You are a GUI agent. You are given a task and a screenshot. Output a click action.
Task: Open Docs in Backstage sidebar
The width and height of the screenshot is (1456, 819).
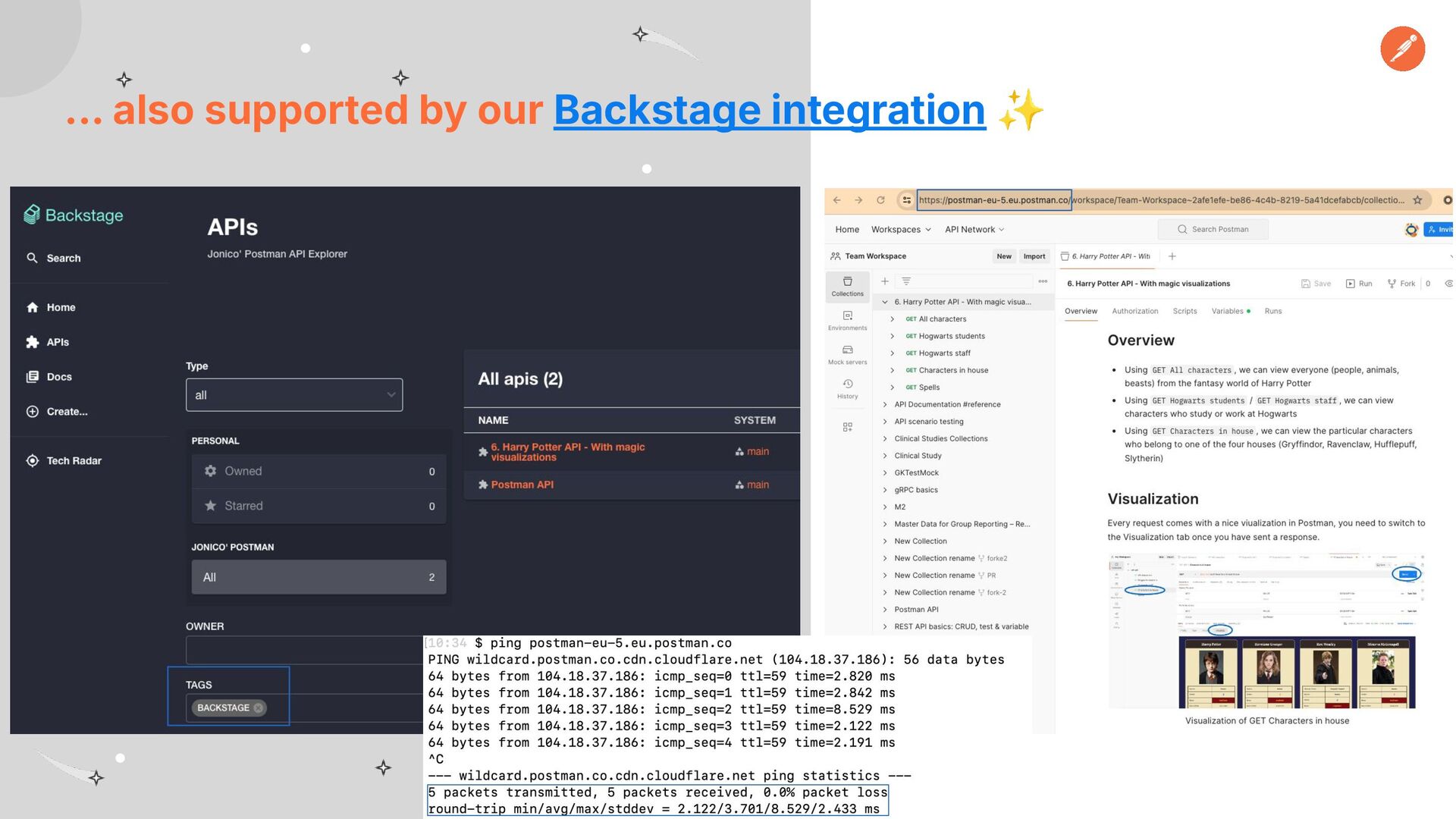(x=49, y=377)
